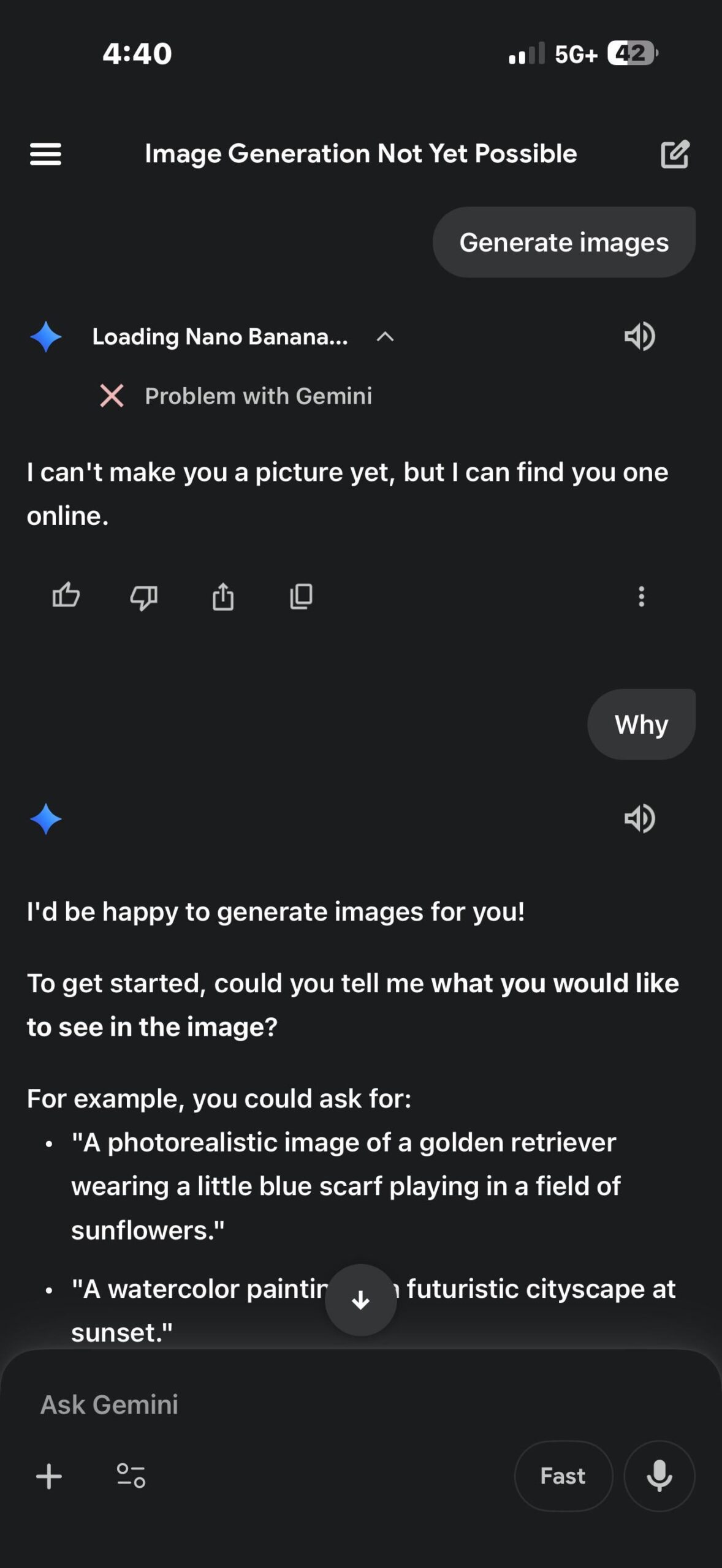
Task: Tap the microphone voice input button
Action: coord(659,1476)
